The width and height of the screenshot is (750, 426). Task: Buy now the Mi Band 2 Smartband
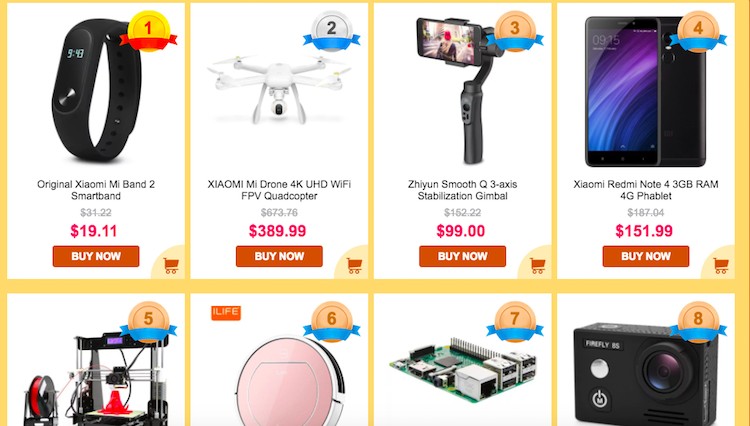pyautogui.click(x=96, y=256)
